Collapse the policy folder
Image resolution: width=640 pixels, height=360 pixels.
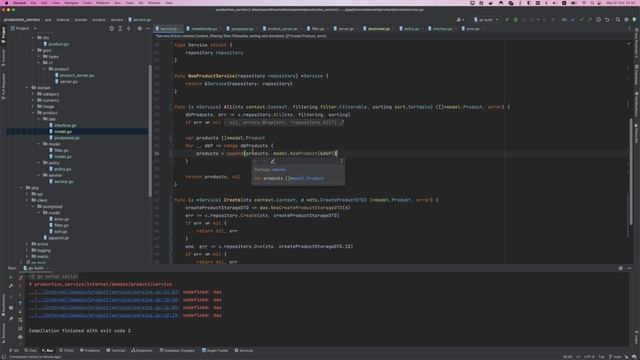pos(39,163)
